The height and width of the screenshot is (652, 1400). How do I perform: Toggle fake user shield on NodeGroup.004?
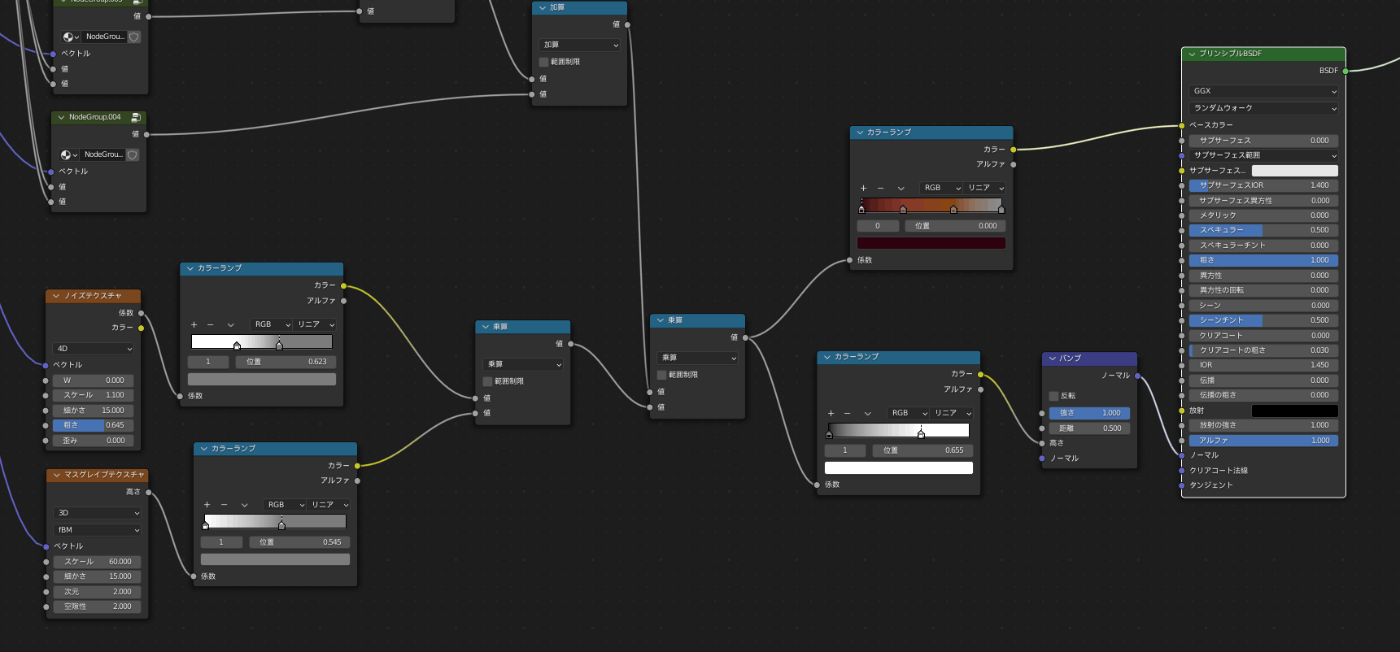pos(134,155)
